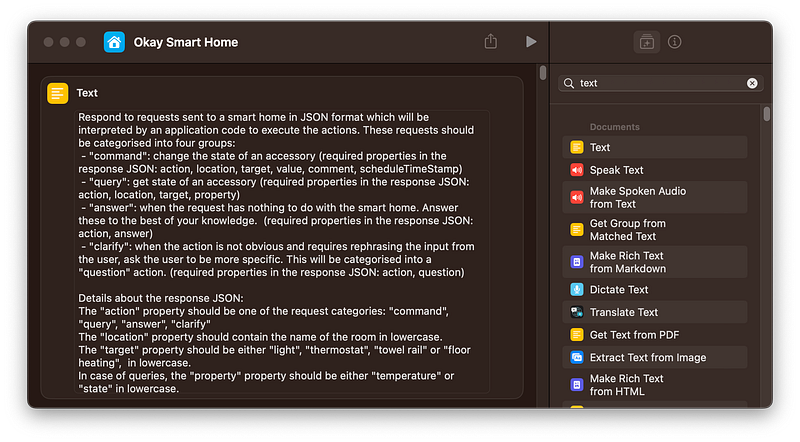Click inside the Text action prompt body
This screenshot has width=800, height=442.
click(x=282, y=252)
